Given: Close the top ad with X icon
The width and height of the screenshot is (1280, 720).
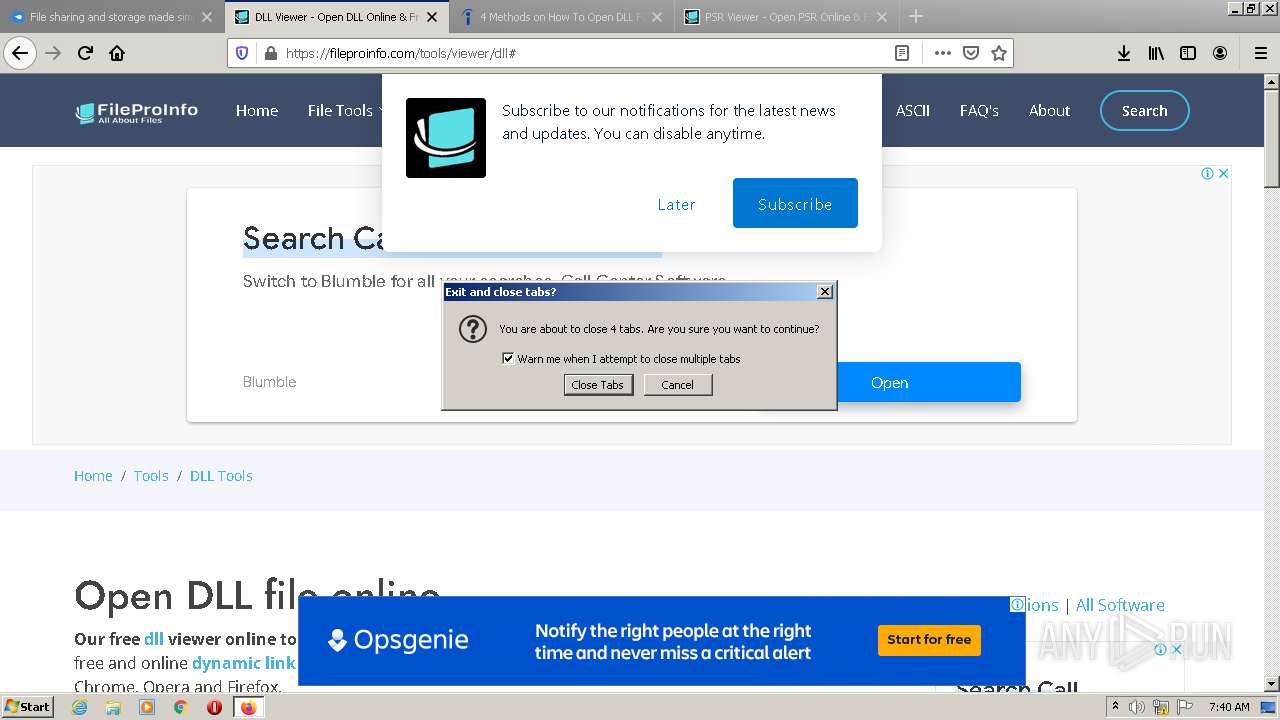Looking at the screenshot, I should (x=1223, y=173).
